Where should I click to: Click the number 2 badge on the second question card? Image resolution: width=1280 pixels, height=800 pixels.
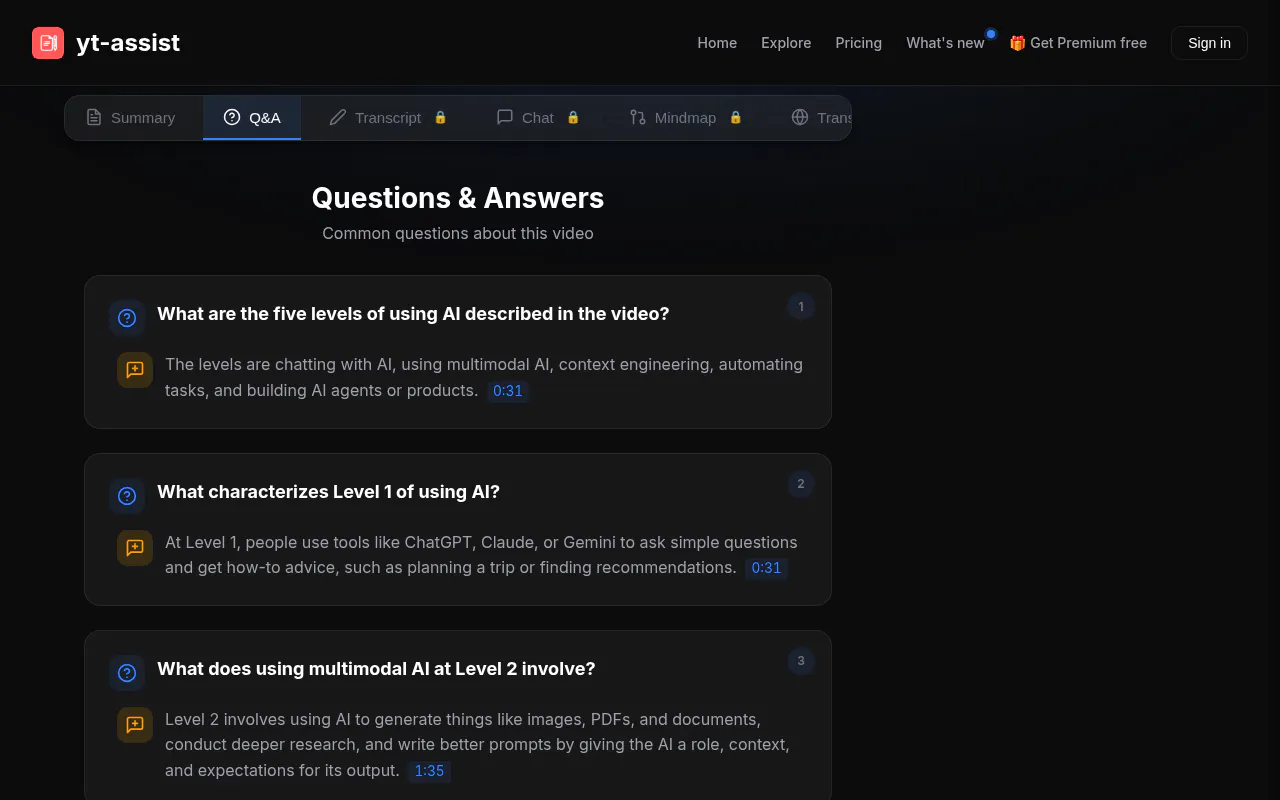point(801,484)
